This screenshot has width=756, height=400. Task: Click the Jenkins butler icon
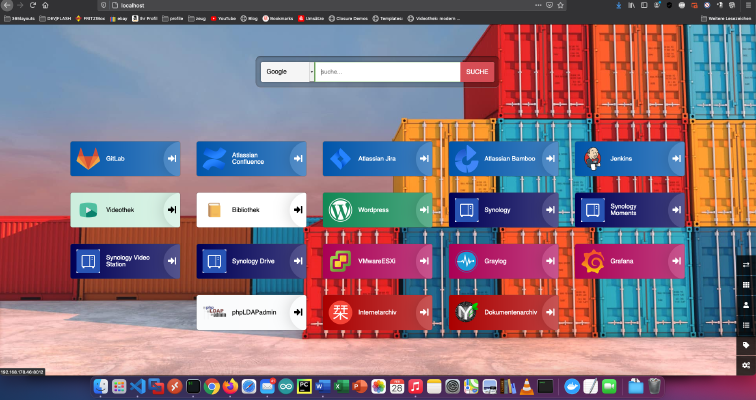click(x=593, y=159)
